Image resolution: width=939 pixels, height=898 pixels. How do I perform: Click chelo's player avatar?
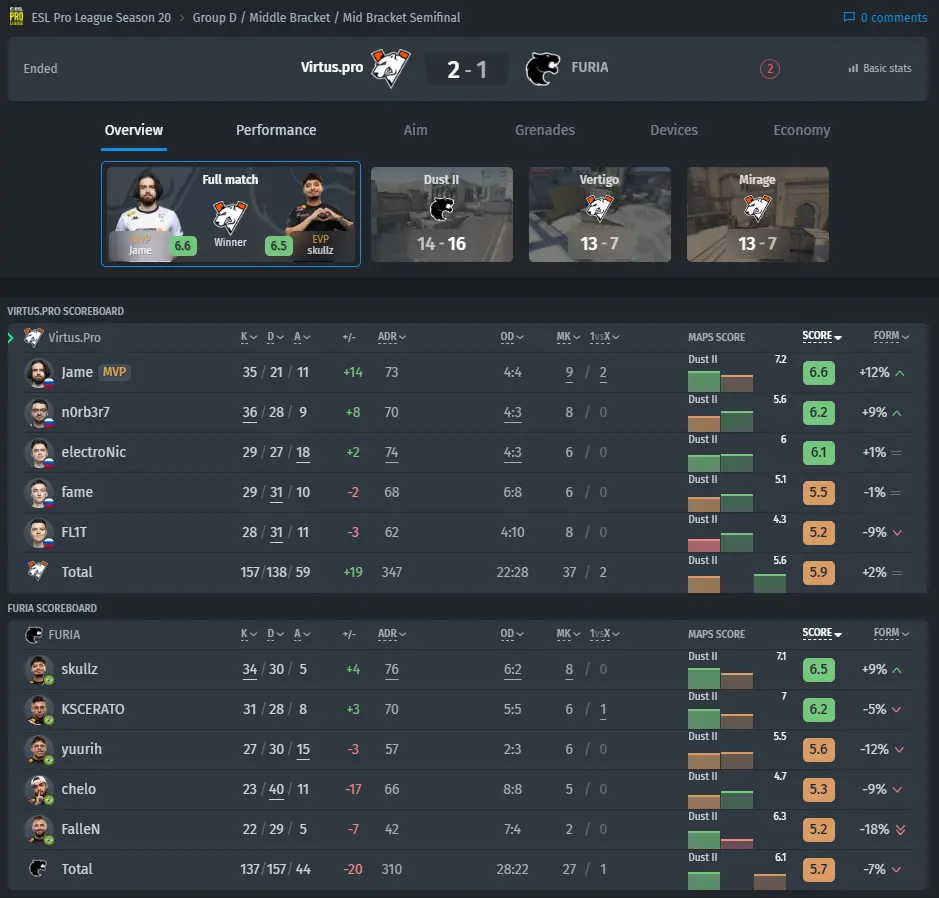(x=39, y=790)
